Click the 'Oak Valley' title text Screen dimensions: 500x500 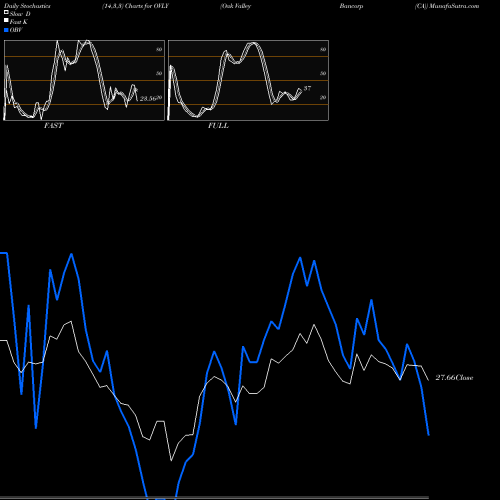point(235,6)
